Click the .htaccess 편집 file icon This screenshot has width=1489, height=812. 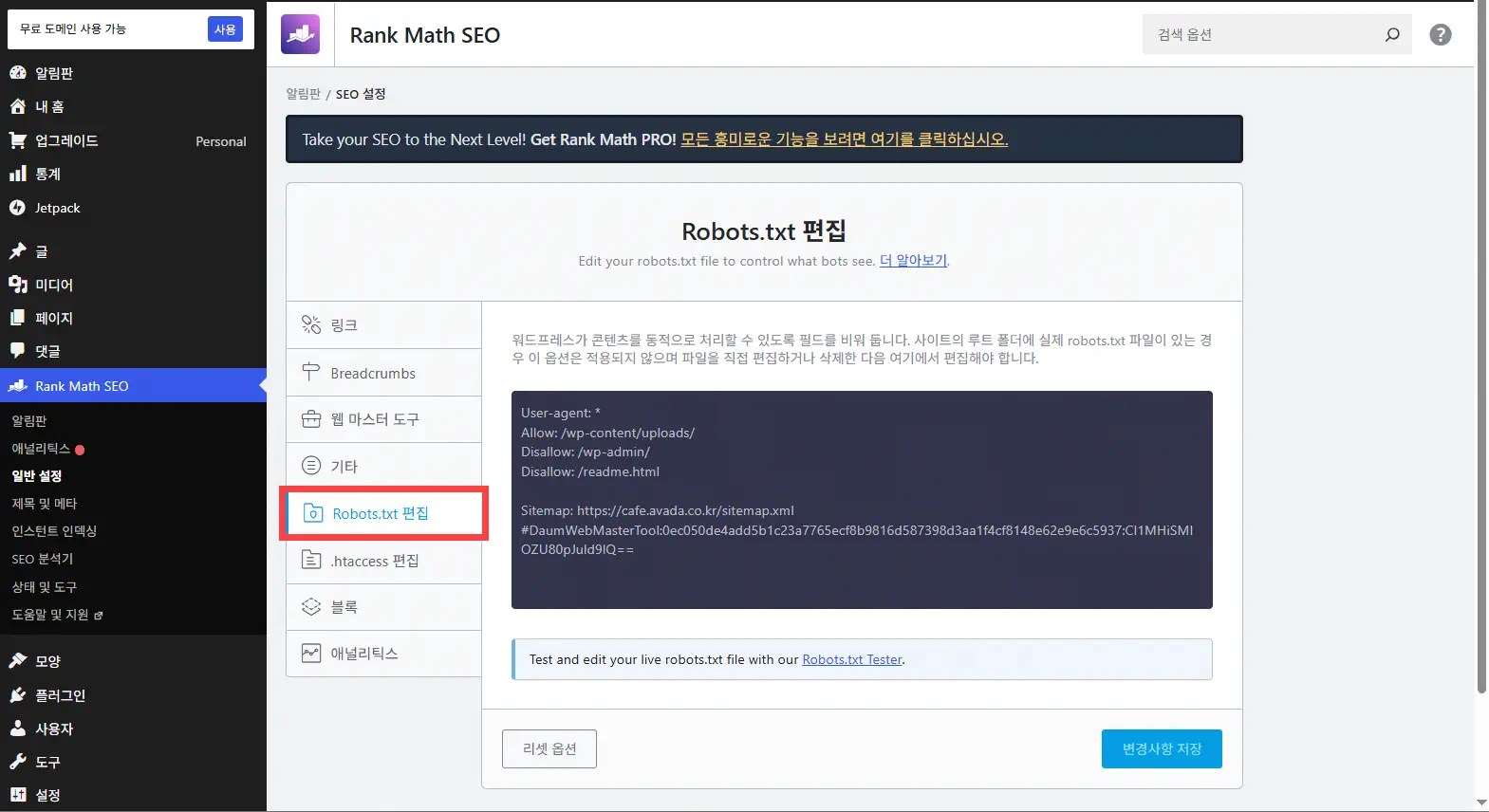(311, 560)
